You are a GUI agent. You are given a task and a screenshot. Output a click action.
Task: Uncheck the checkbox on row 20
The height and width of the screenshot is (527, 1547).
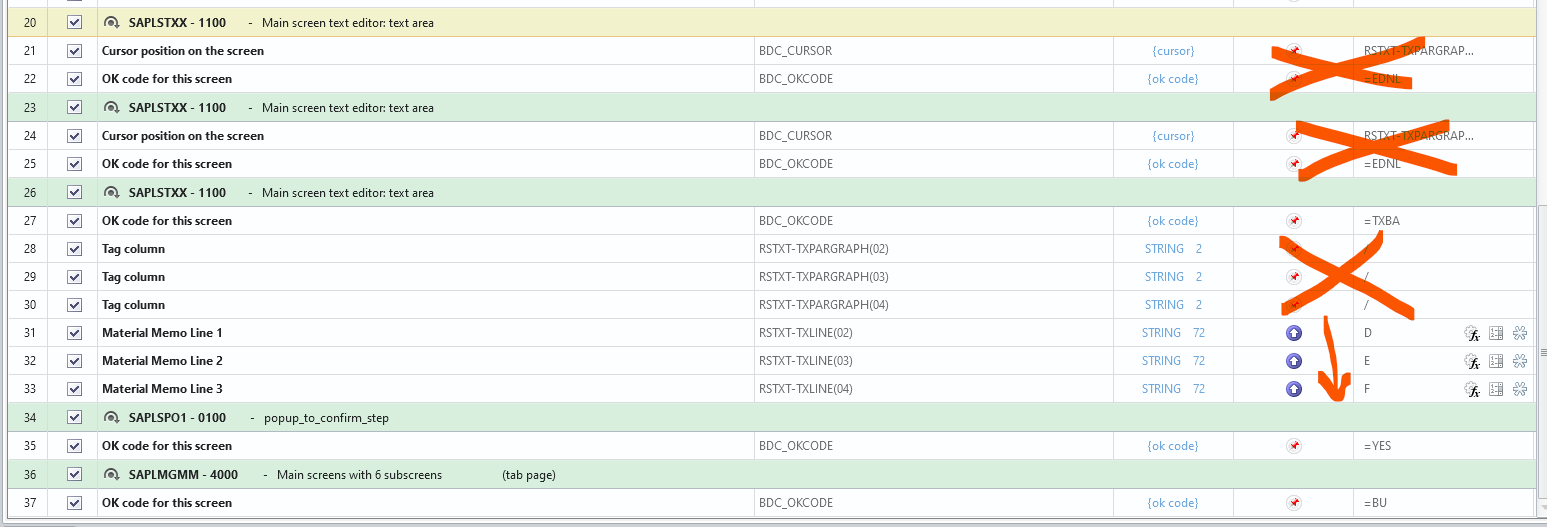pos(74,22)
